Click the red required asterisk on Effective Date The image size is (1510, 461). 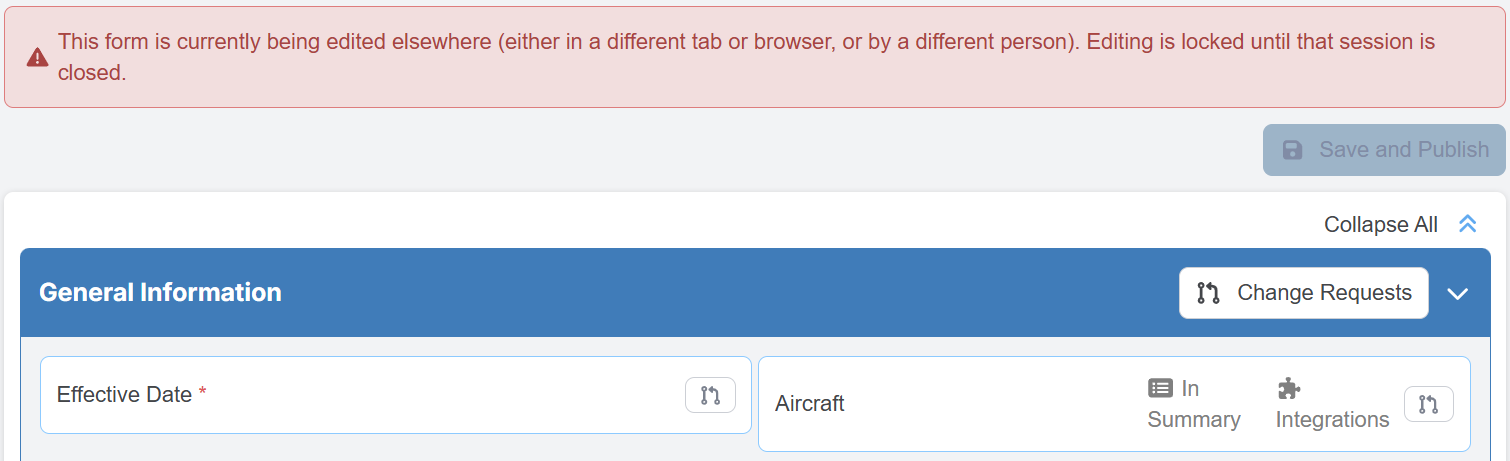(x=203, y=394)
